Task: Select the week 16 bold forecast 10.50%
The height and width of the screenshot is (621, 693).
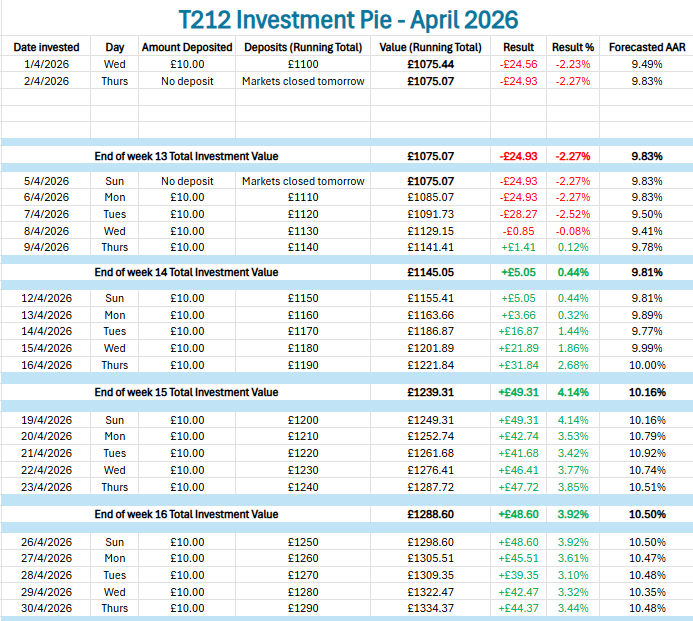Action: click(x=647, y=514)
